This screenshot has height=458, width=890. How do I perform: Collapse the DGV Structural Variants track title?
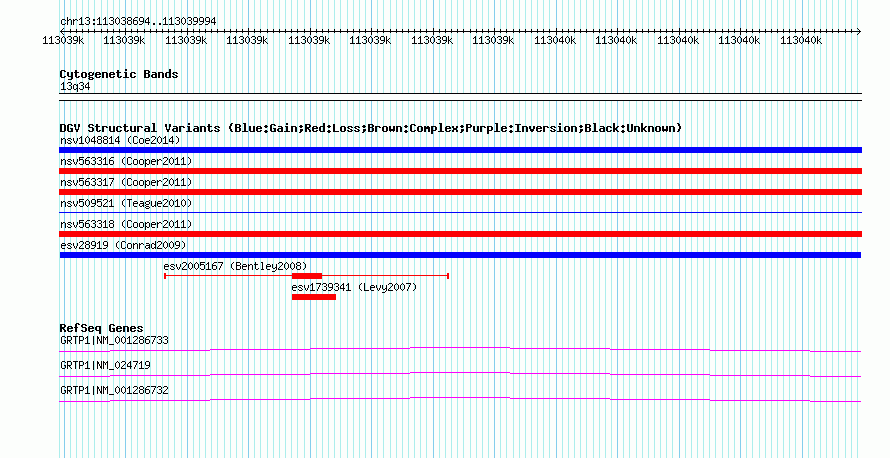[x=371, y=128]
